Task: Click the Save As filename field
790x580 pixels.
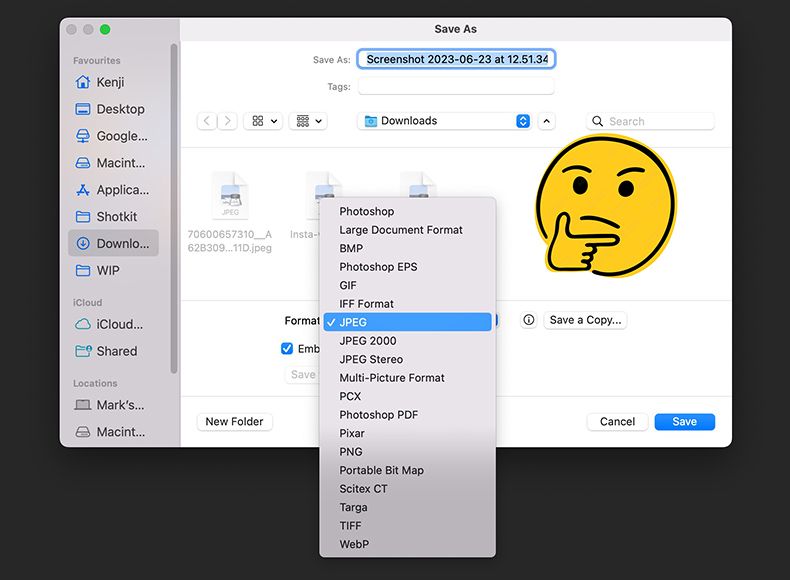Action: 456,59
